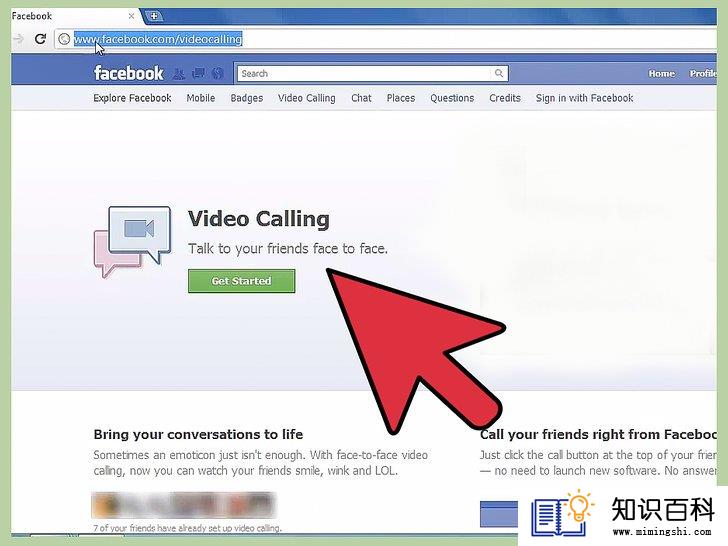Click the facebook logo
The image size is (728, 546).
coord(129,73)
